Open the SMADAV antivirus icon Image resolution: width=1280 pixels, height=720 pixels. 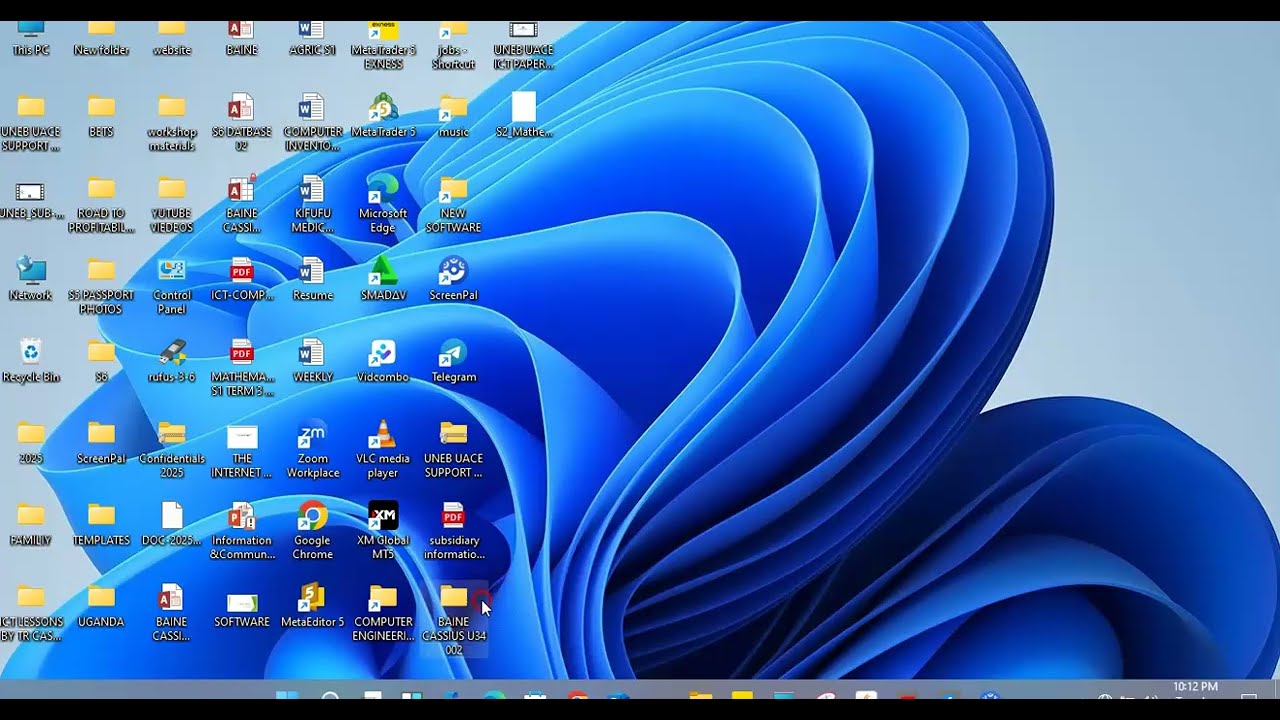383,279
